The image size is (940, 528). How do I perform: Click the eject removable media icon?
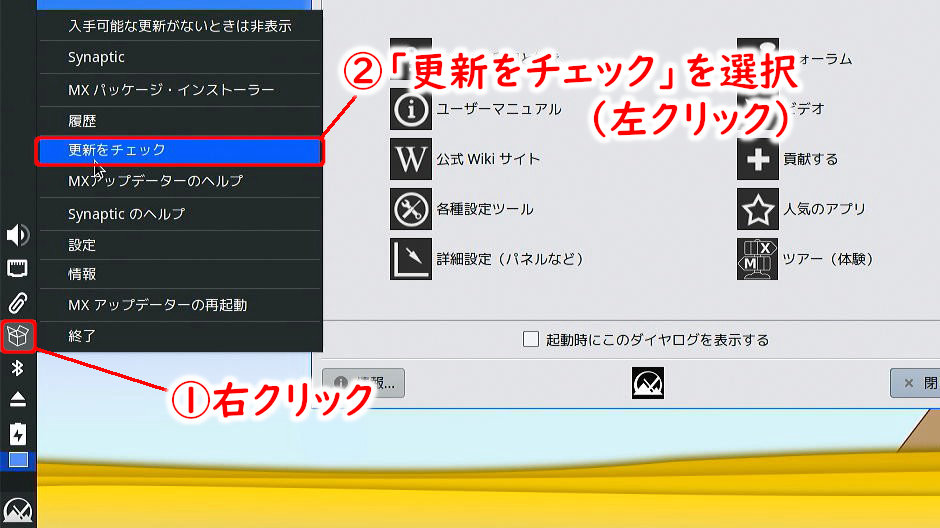[17, 400]
